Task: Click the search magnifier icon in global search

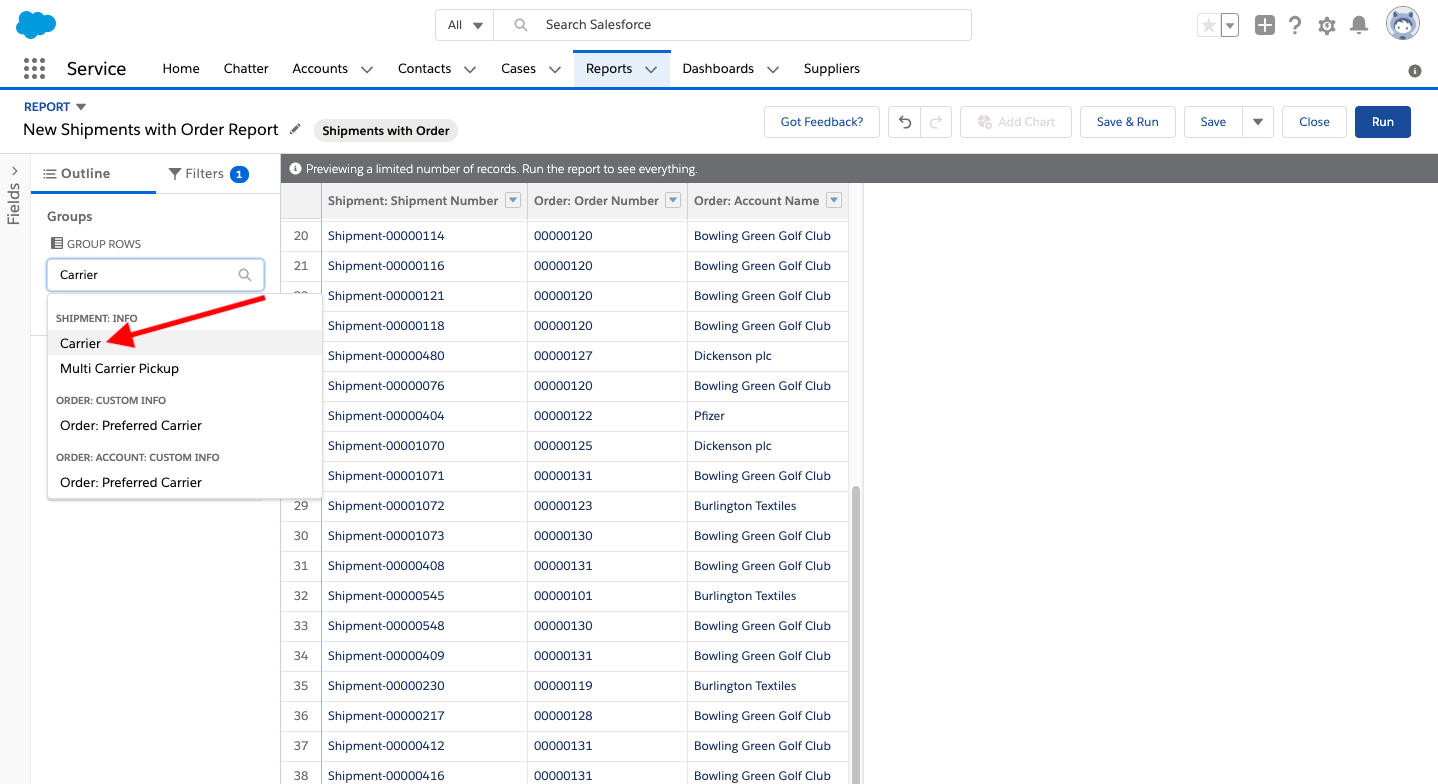Action: click(x=520, y=25)
